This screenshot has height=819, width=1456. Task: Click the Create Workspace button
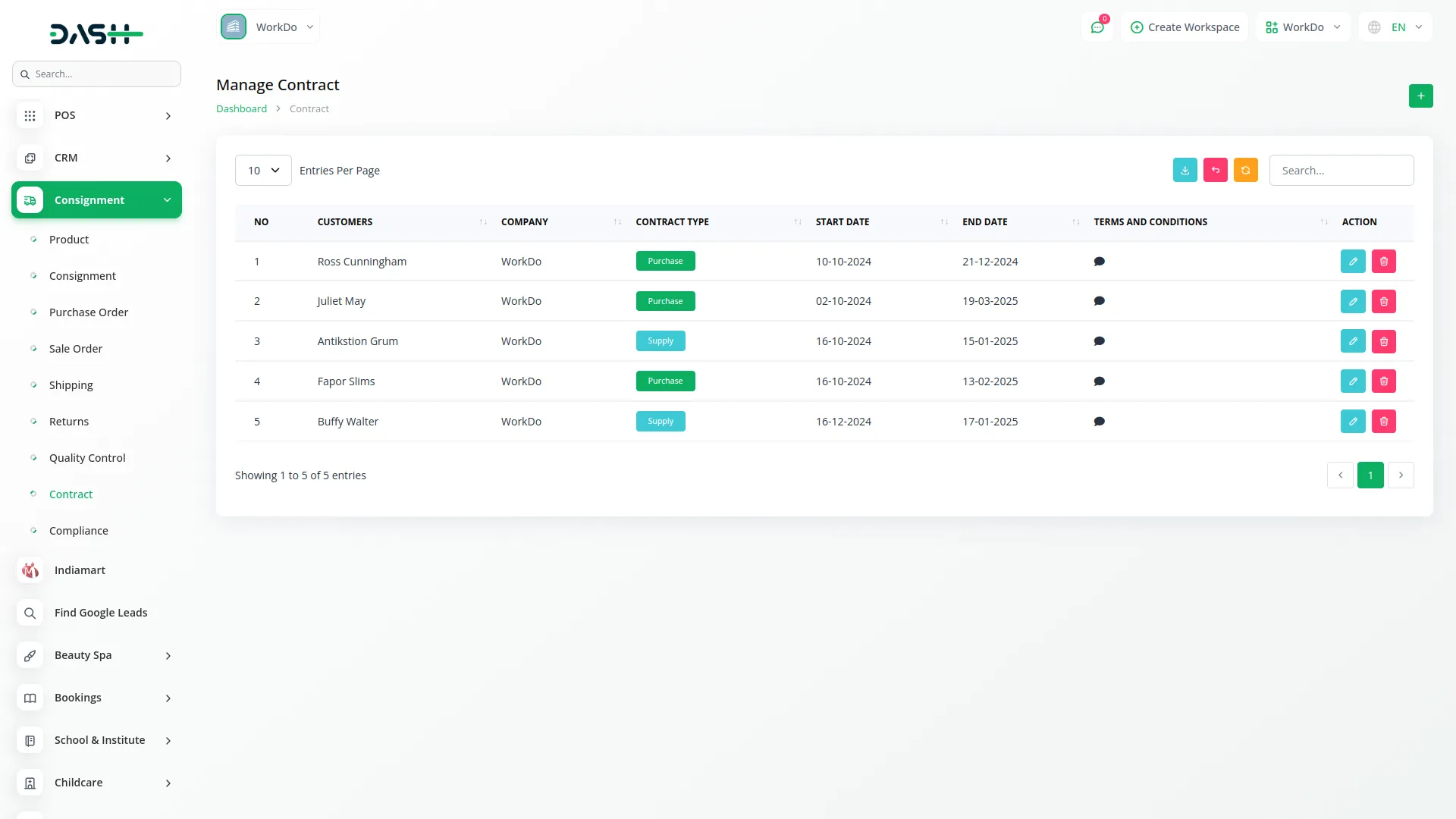pos(1185,27)
